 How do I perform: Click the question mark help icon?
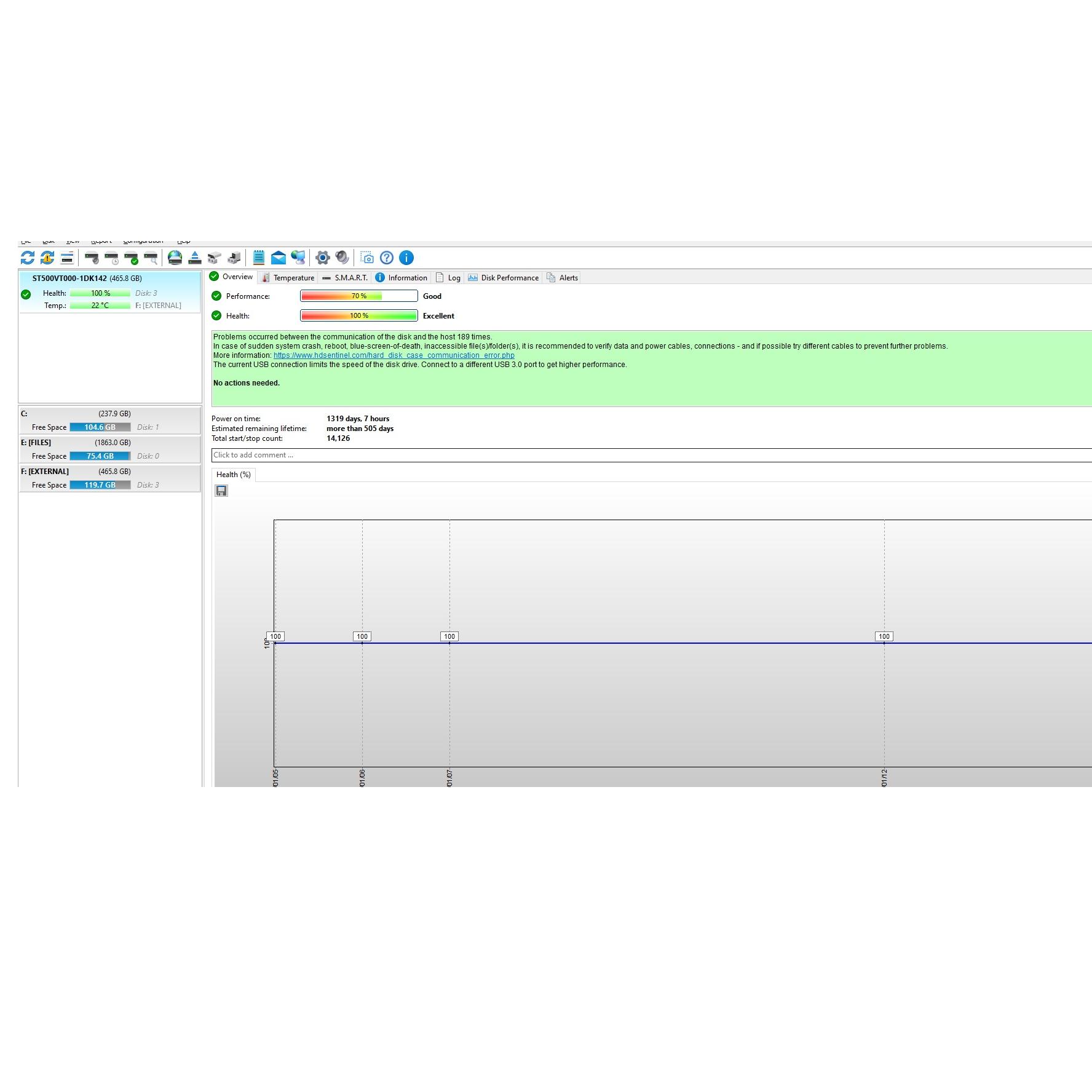click(x=387, y=258)
